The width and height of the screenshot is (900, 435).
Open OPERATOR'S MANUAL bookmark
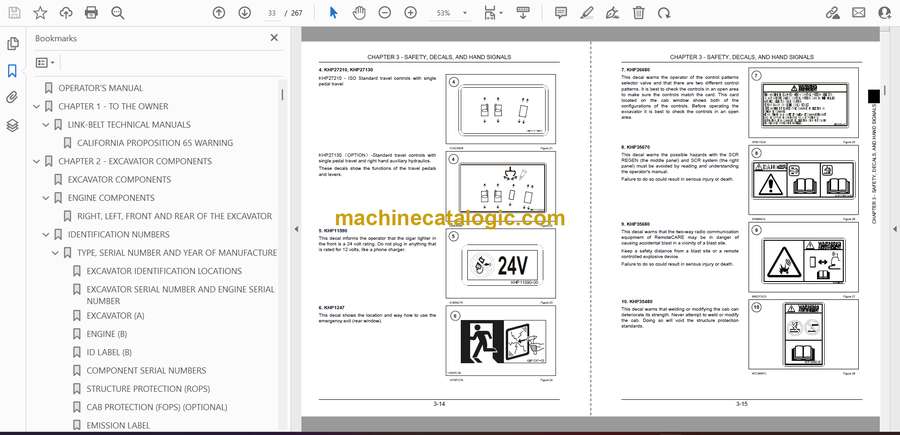click(100, 88)
